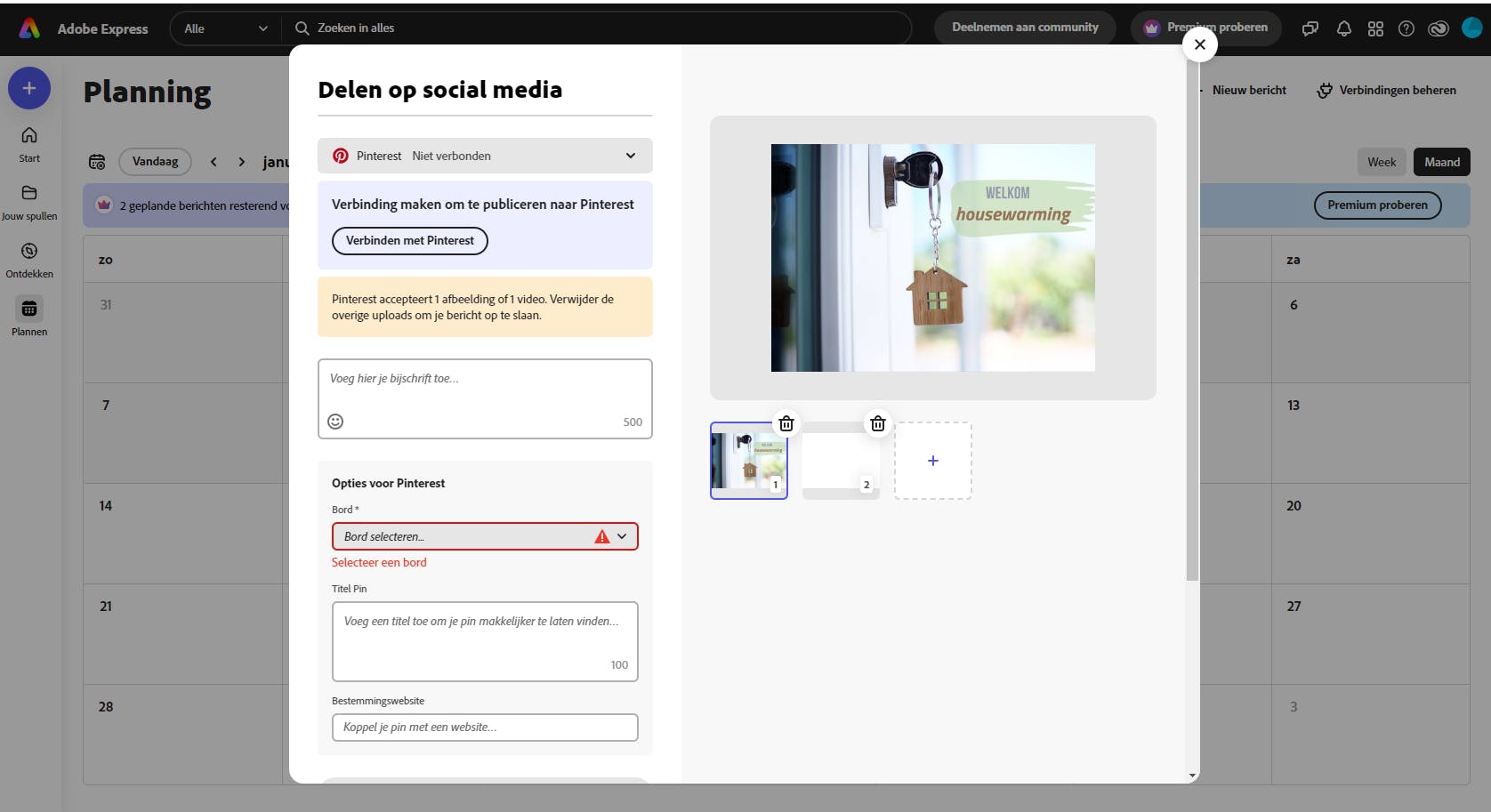Click the Bestemmingswebsite input field
The height and width of the screenshot is (812, 1491).
tap(485, 728)
